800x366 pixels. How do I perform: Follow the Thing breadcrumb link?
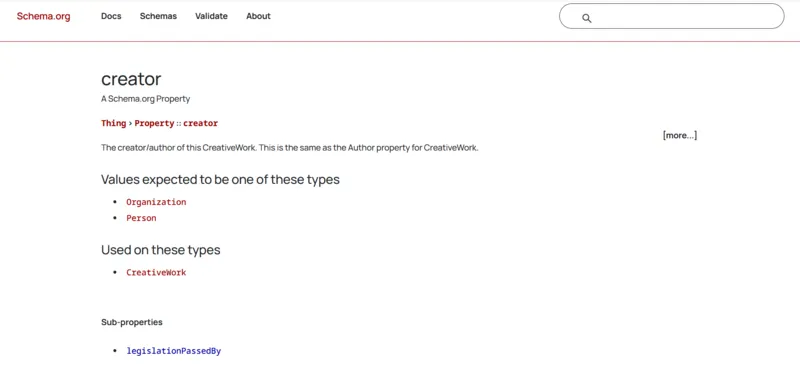(113, 123)
